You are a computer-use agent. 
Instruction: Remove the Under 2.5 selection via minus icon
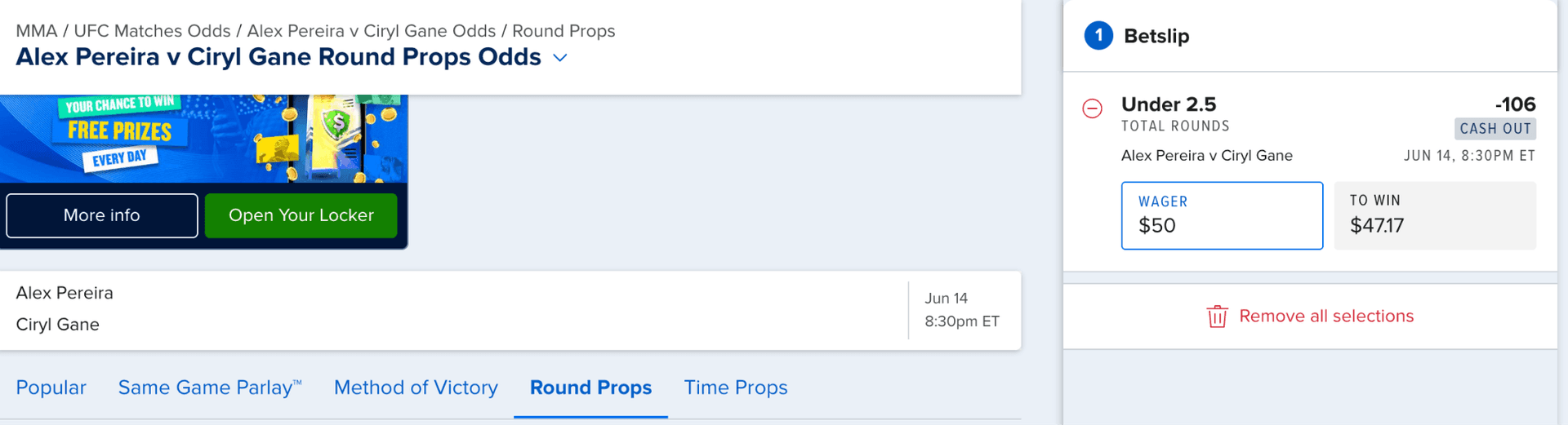pyautogui.click(x=1092, y=108)
